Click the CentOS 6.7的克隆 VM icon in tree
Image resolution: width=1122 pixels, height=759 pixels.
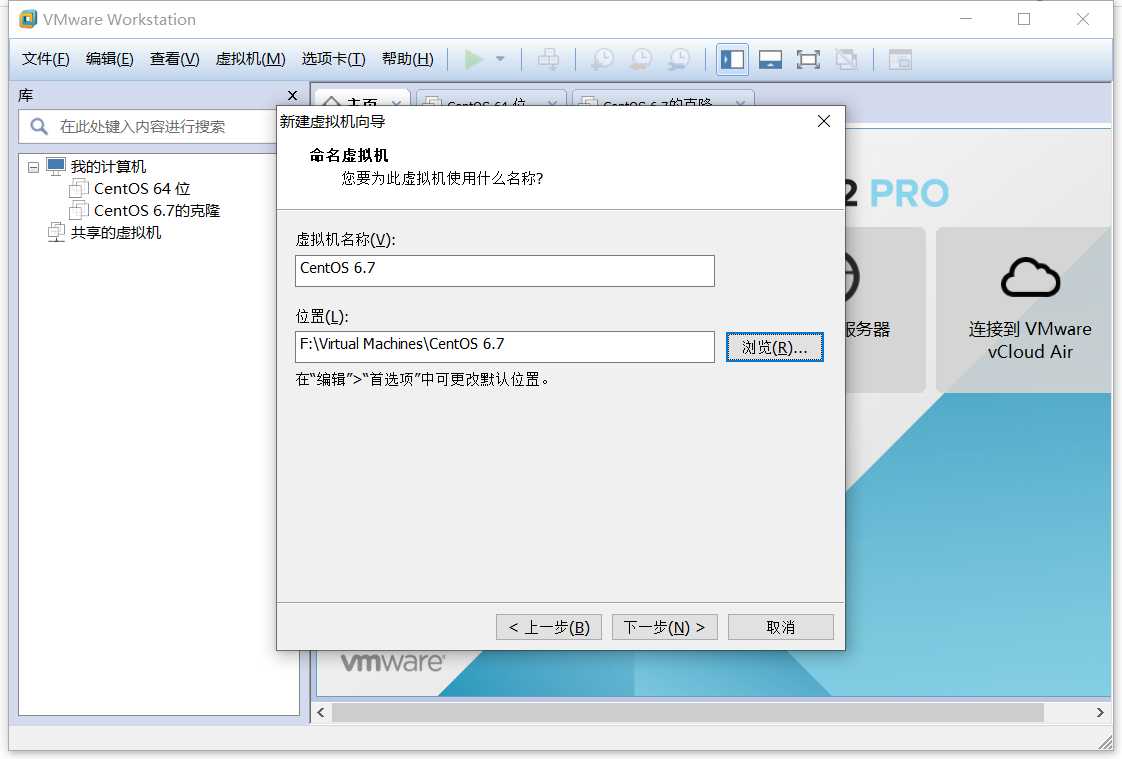coord(79,211)
